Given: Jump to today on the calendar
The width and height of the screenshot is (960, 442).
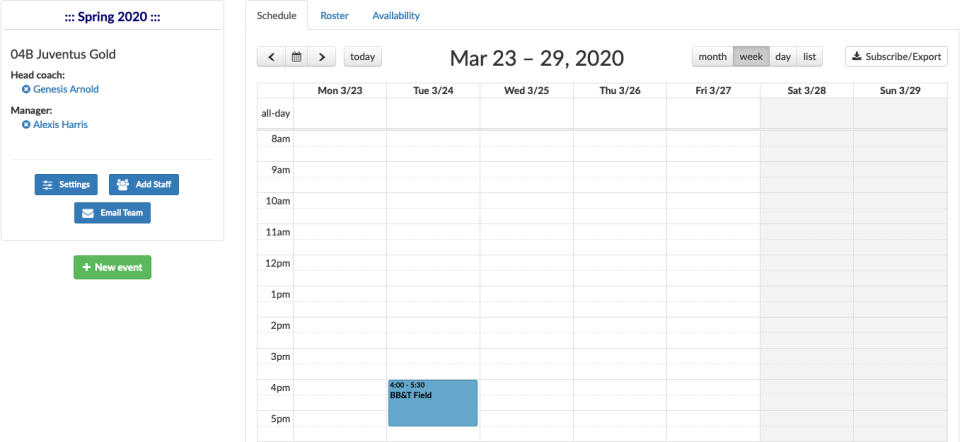Looking at the screenshot, I should click(x=363, y=57).
